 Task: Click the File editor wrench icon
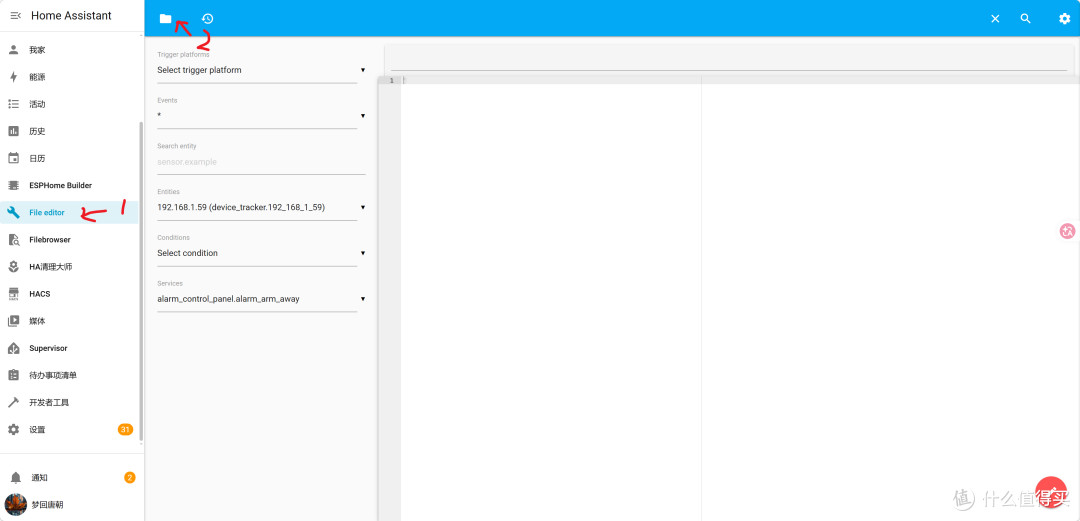[x=13, y=212]
